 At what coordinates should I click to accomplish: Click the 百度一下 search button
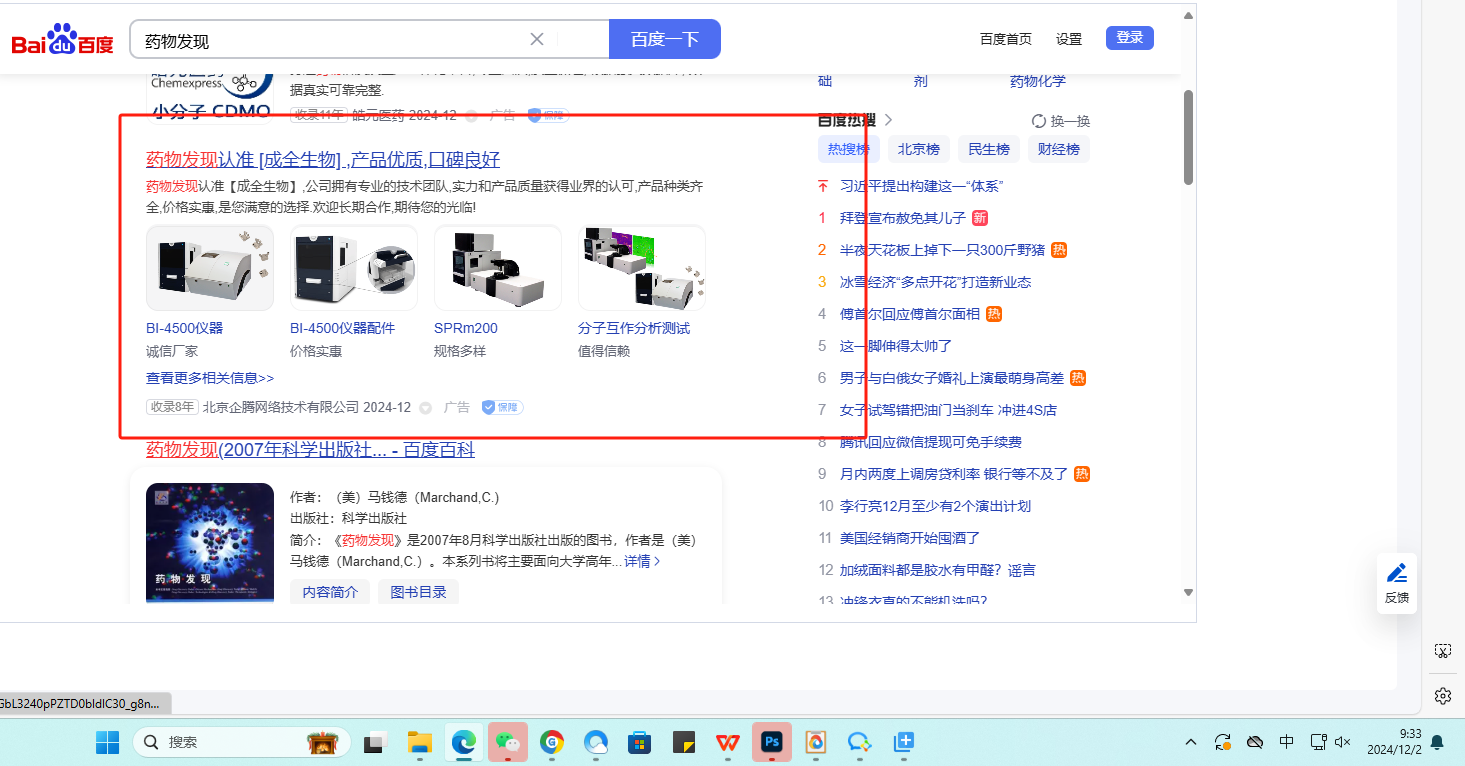coord(664,39)
